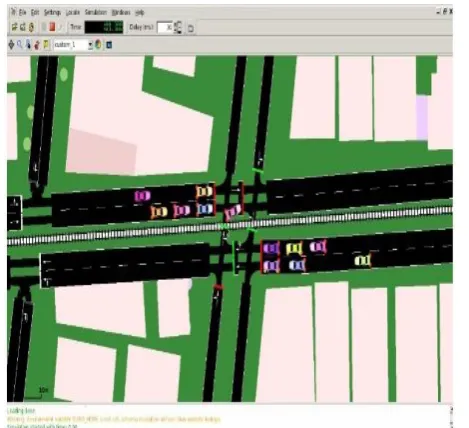Click the recenter view diamond icon
The image size is (469, 428).
[11, 44]
